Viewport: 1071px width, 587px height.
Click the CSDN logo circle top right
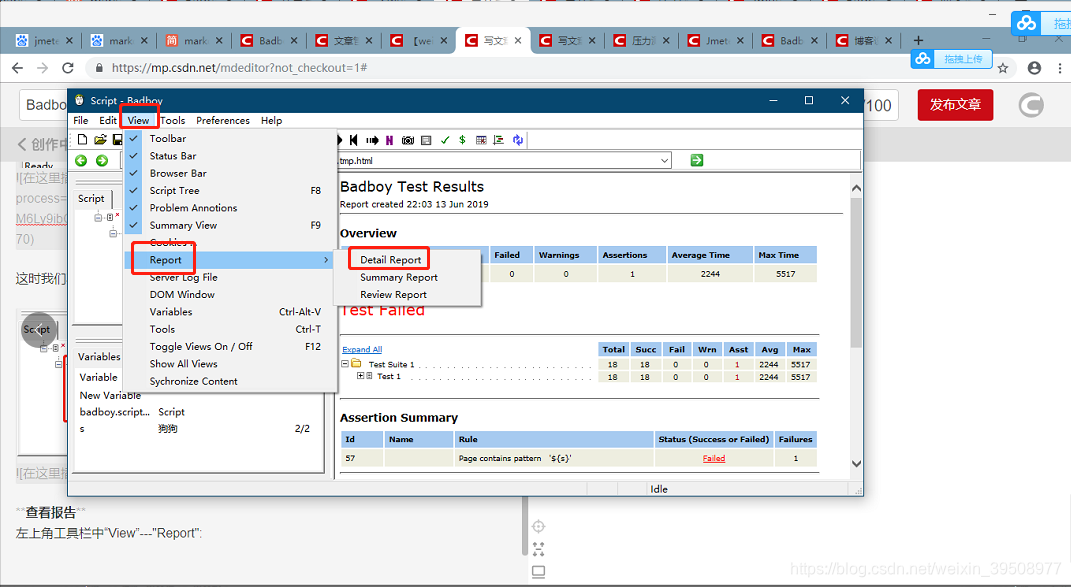pyautogui.click(x=1031, y=105)
